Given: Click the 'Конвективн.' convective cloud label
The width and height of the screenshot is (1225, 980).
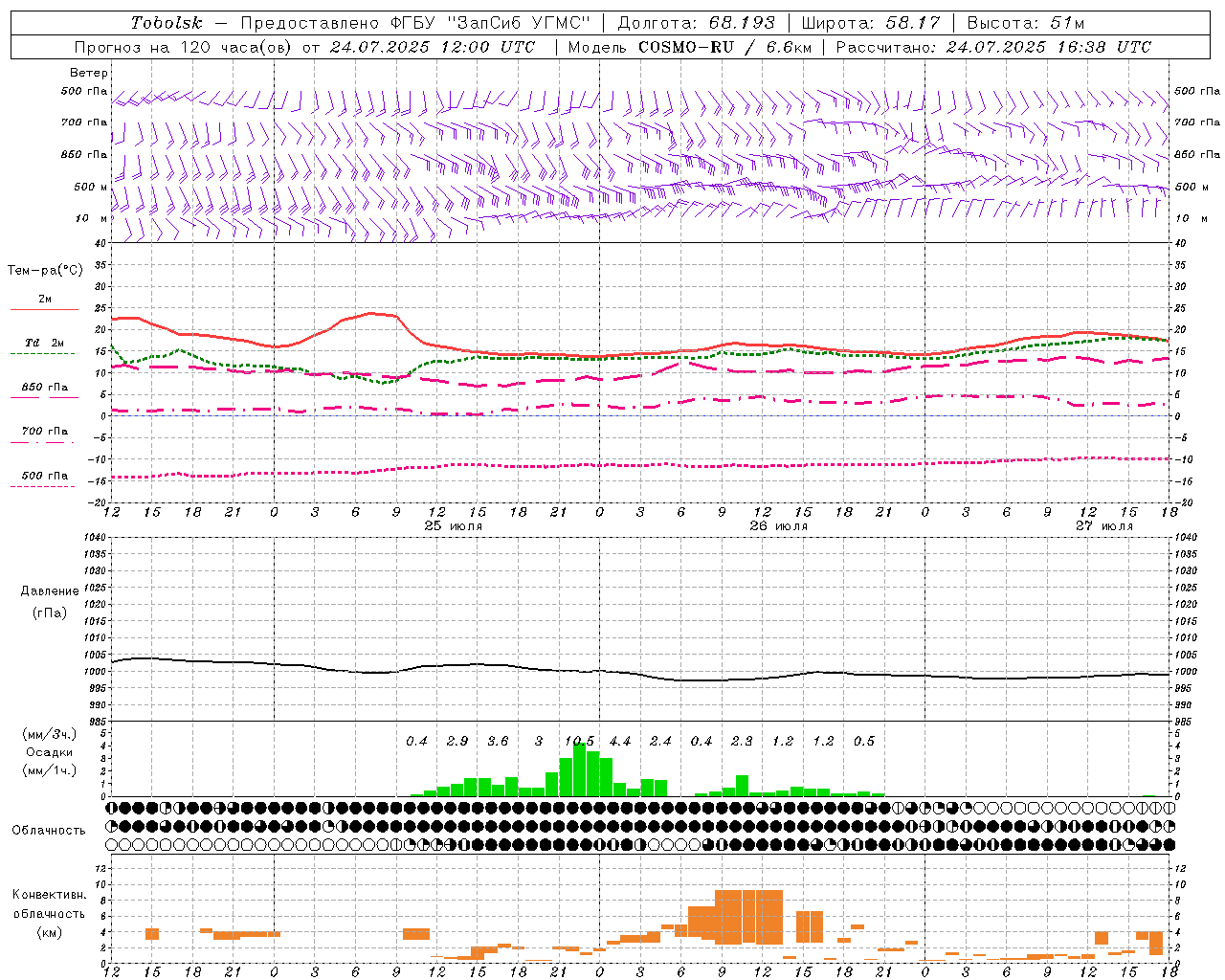Looking at the screenshot, I should [x=50, y=895].
